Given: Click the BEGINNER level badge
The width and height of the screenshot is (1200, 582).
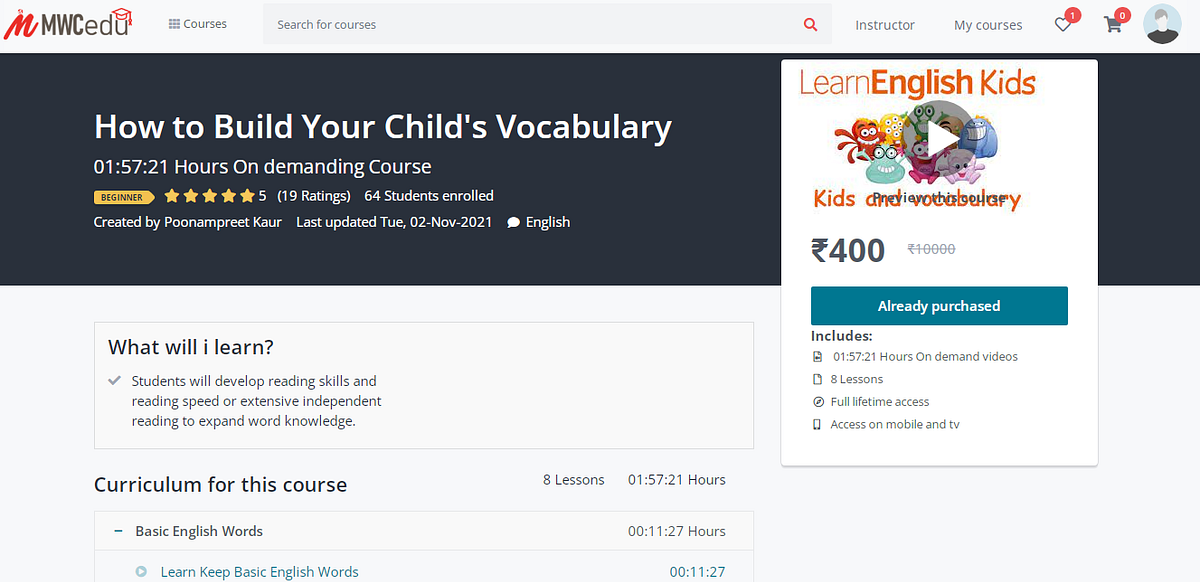Looking at the screenshot, I should click(124, 197).
